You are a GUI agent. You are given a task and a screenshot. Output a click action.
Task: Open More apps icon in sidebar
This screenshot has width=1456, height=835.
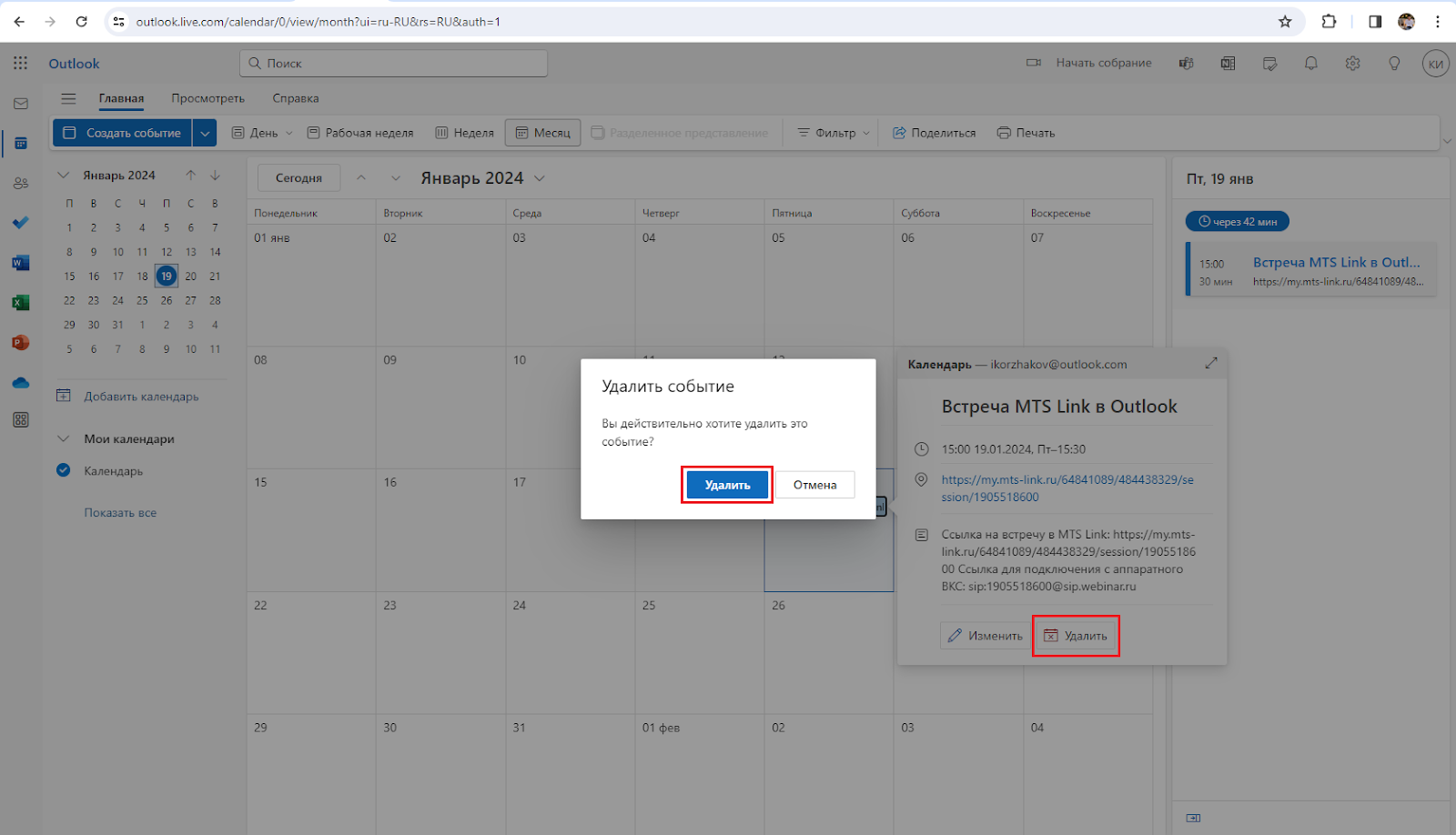[21, 420]
